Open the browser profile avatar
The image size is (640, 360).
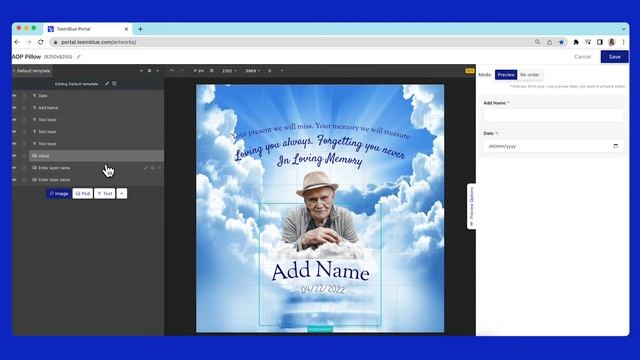pyautogui.click(x=611, y=42)
